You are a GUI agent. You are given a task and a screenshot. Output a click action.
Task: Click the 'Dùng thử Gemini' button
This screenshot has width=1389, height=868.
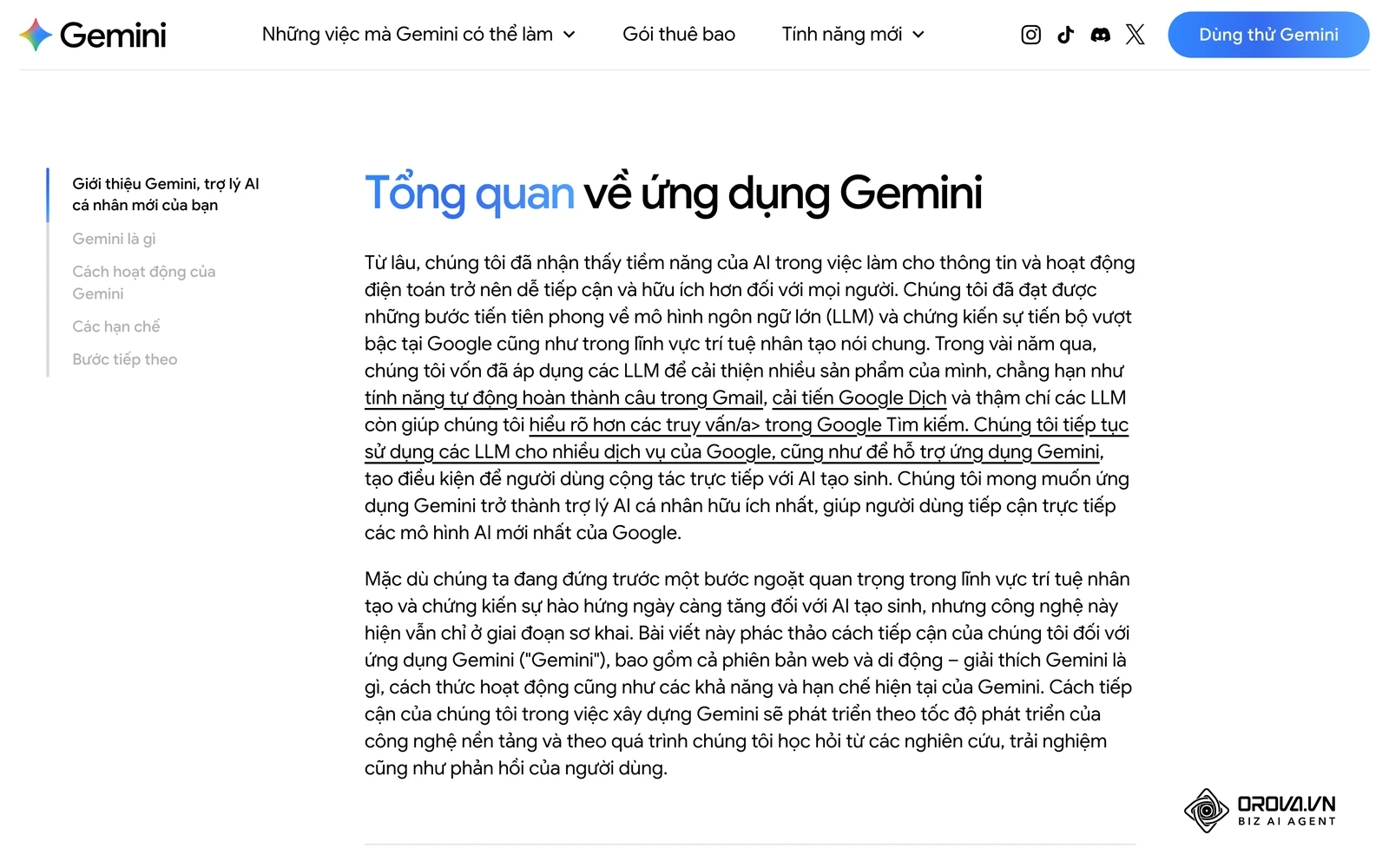tap(1268, 35)
